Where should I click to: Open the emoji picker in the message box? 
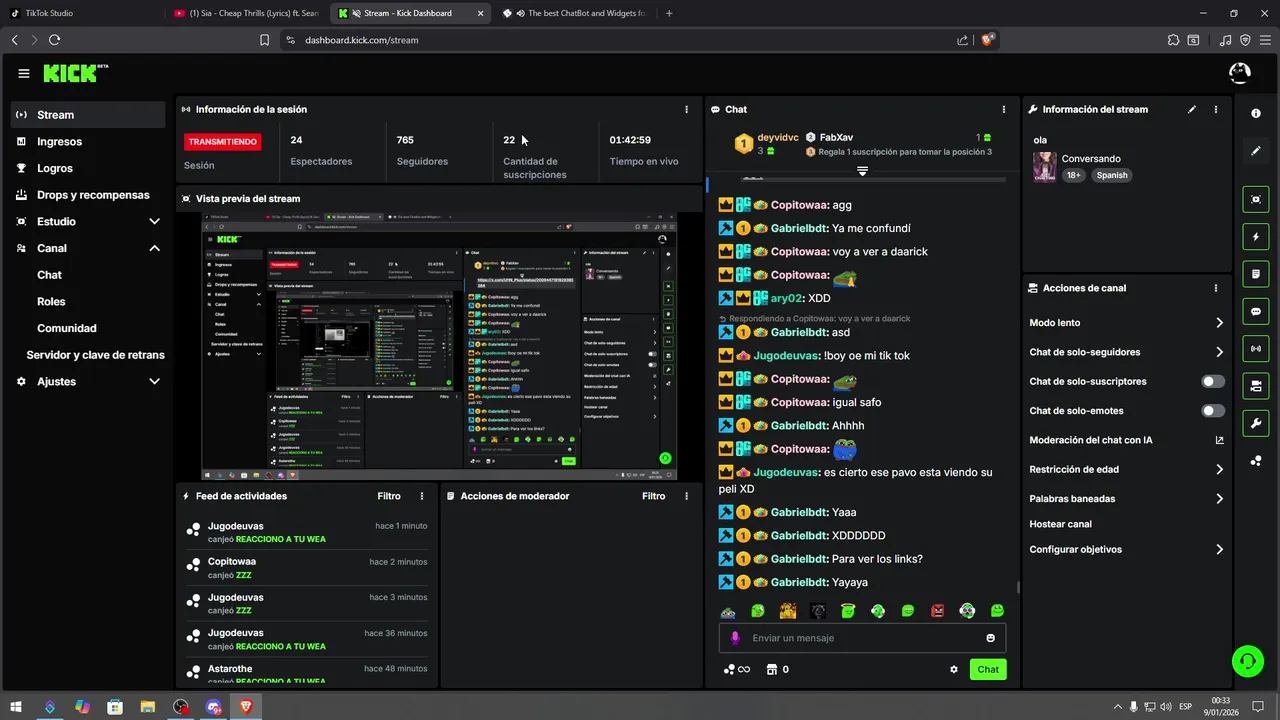coord(991,638)
